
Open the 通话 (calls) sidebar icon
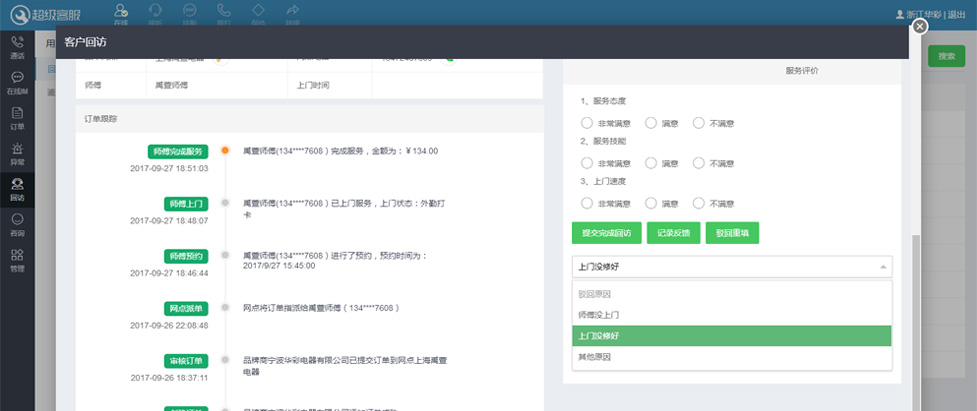pos(17,47)
